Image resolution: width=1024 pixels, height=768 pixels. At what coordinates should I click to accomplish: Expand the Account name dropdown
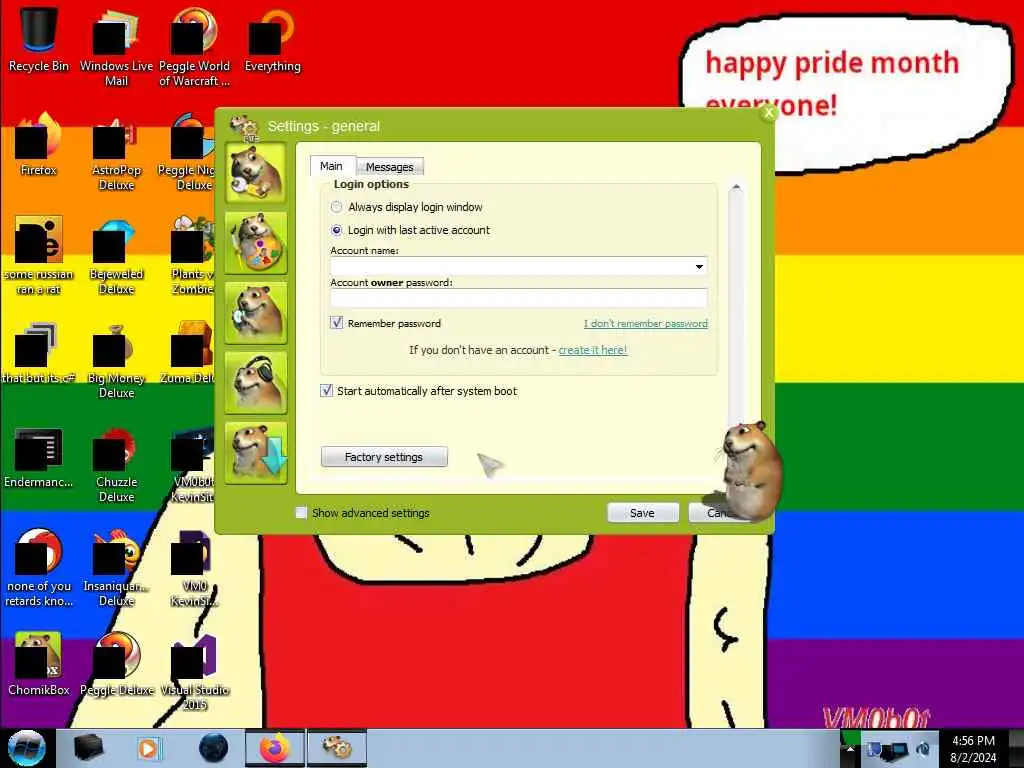[699, 266]
